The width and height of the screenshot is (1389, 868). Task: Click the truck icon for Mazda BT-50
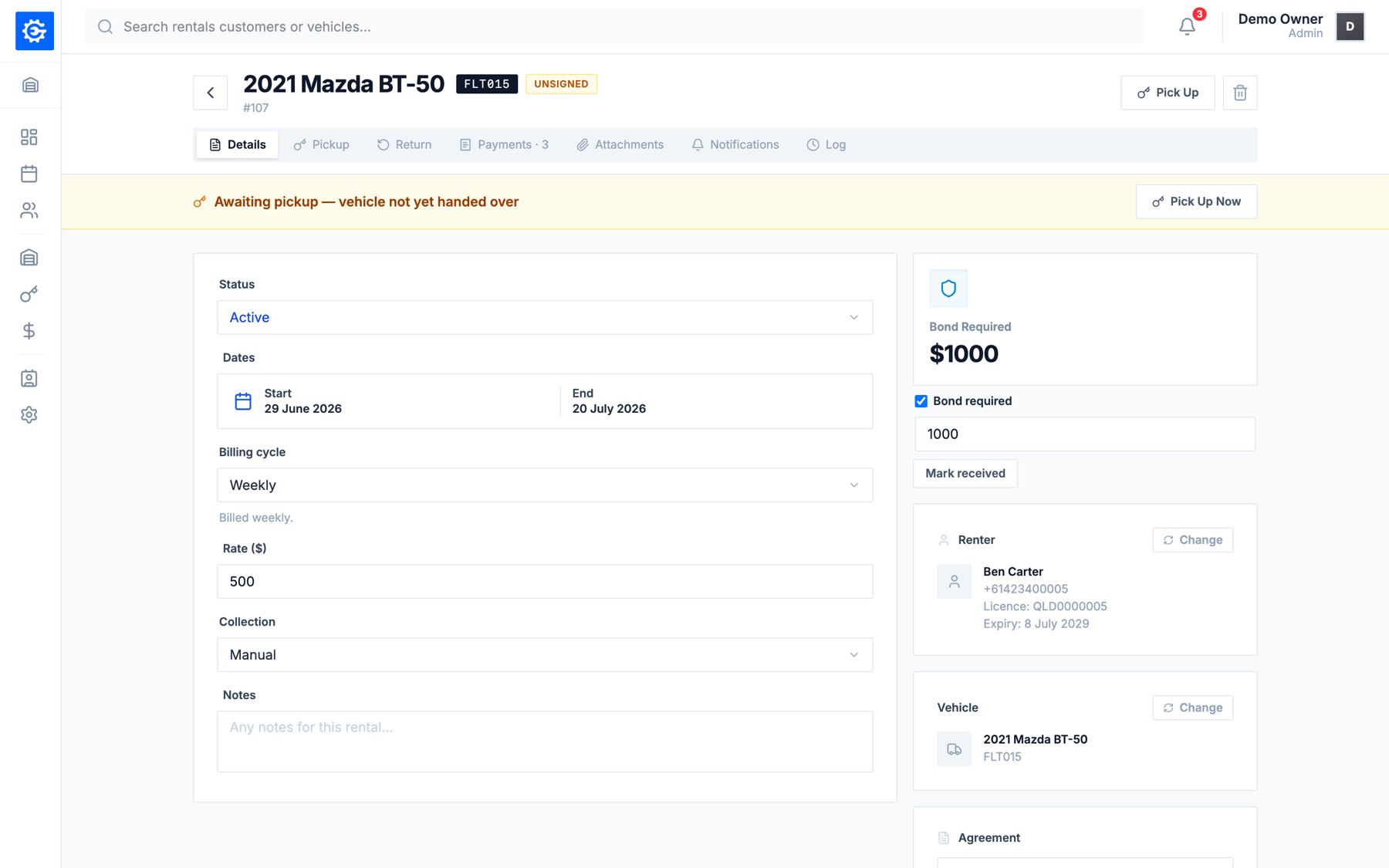click(x=955, y=749)
